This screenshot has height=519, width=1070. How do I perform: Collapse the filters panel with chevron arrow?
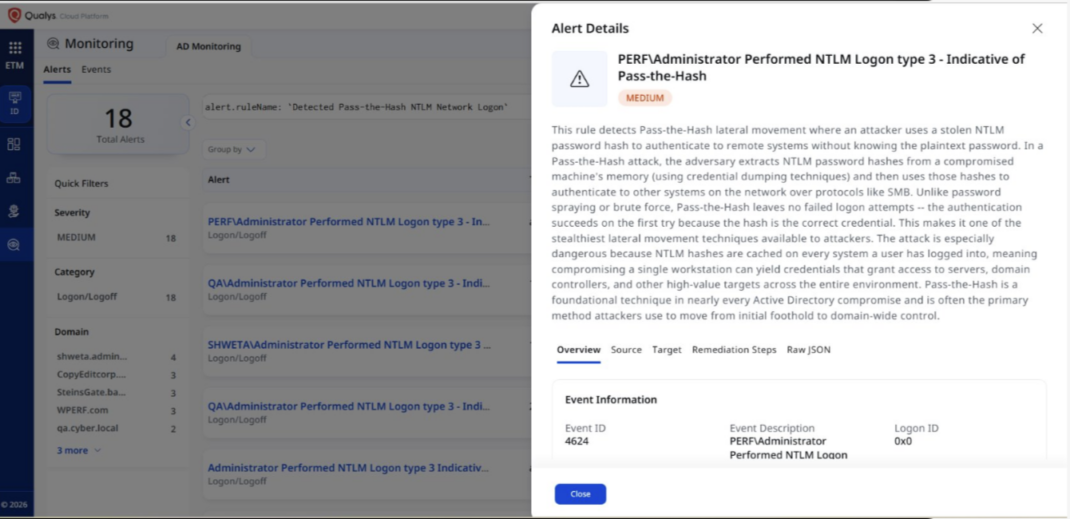click(188, 122)
